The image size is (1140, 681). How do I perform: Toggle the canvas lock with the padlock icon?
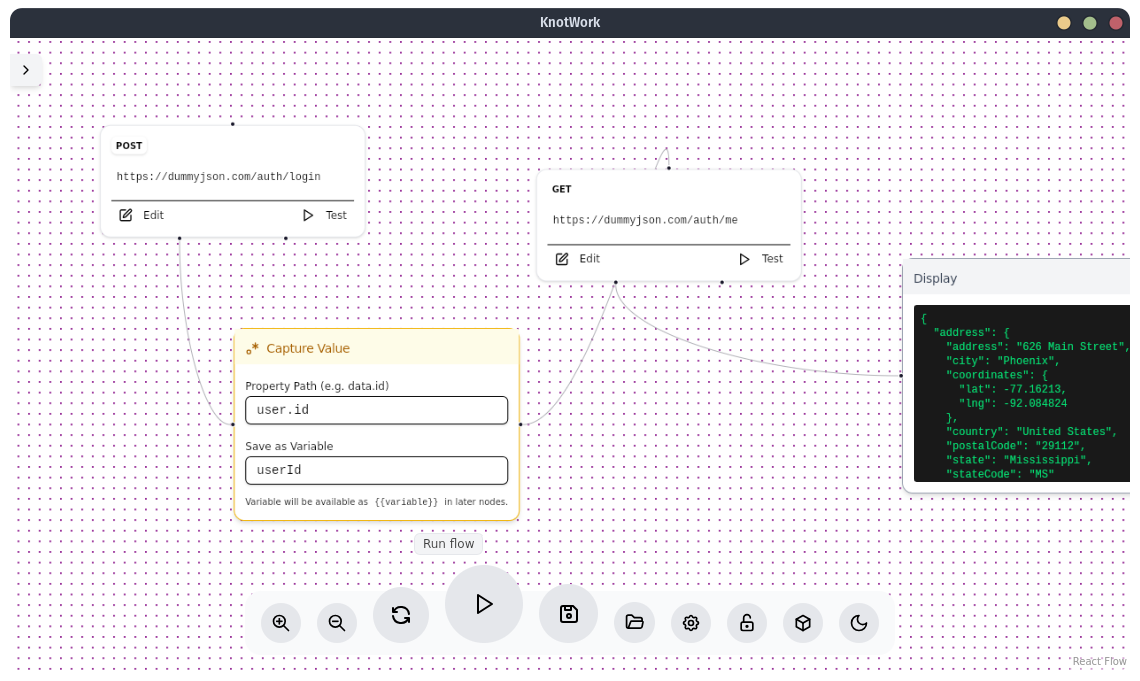click(746, 622)
